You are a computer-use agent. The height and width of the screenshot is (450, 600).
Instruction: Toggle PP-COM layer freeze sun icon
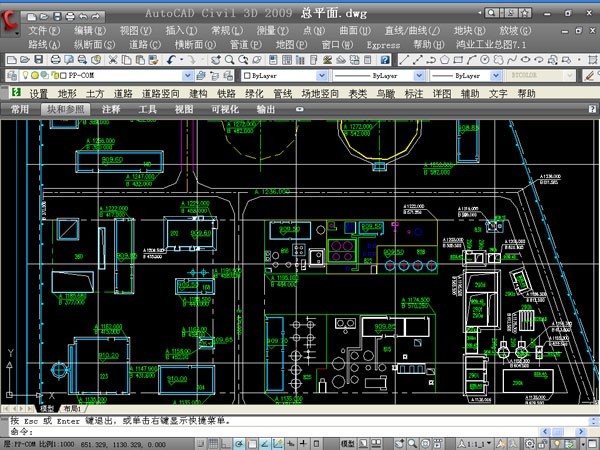pyautogui.click(x=35, y=75)
